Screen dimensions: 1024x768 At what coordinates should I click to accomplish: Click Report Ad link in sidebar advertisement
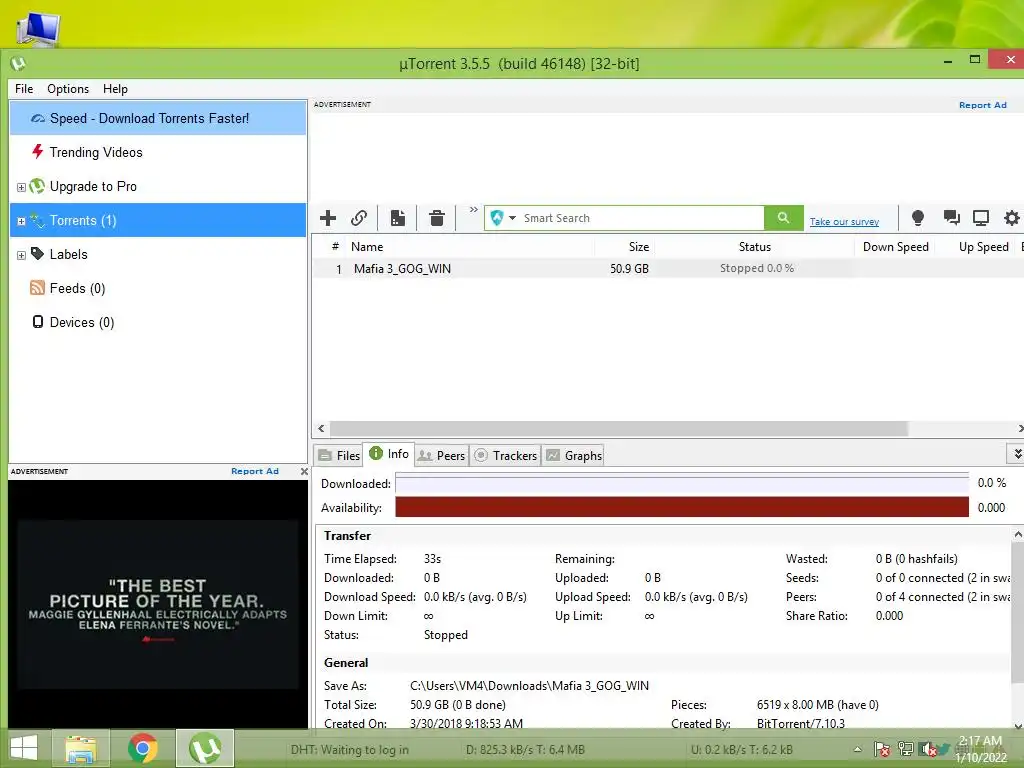255,471
